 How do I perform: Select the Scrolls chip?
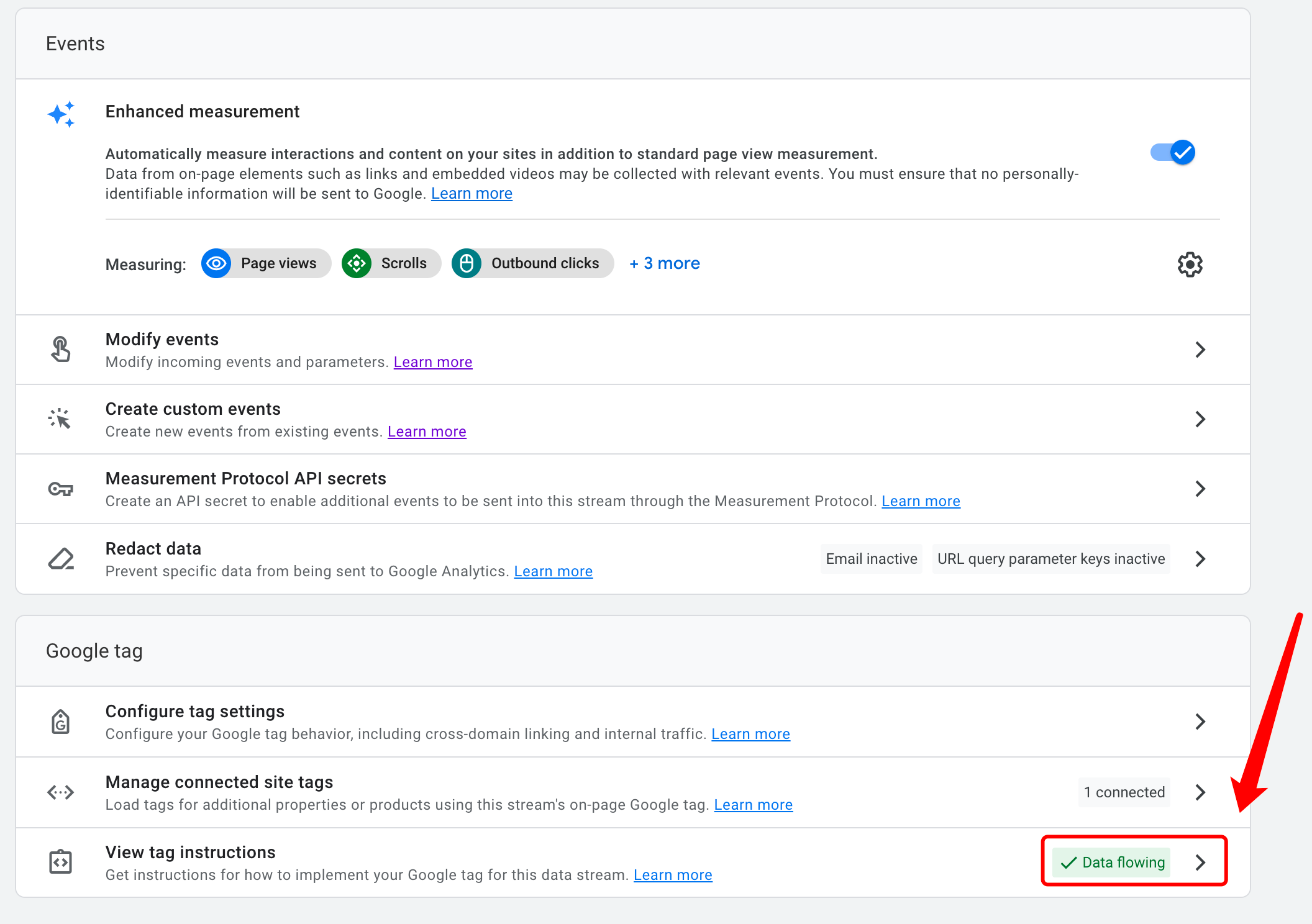coord(391,263)
